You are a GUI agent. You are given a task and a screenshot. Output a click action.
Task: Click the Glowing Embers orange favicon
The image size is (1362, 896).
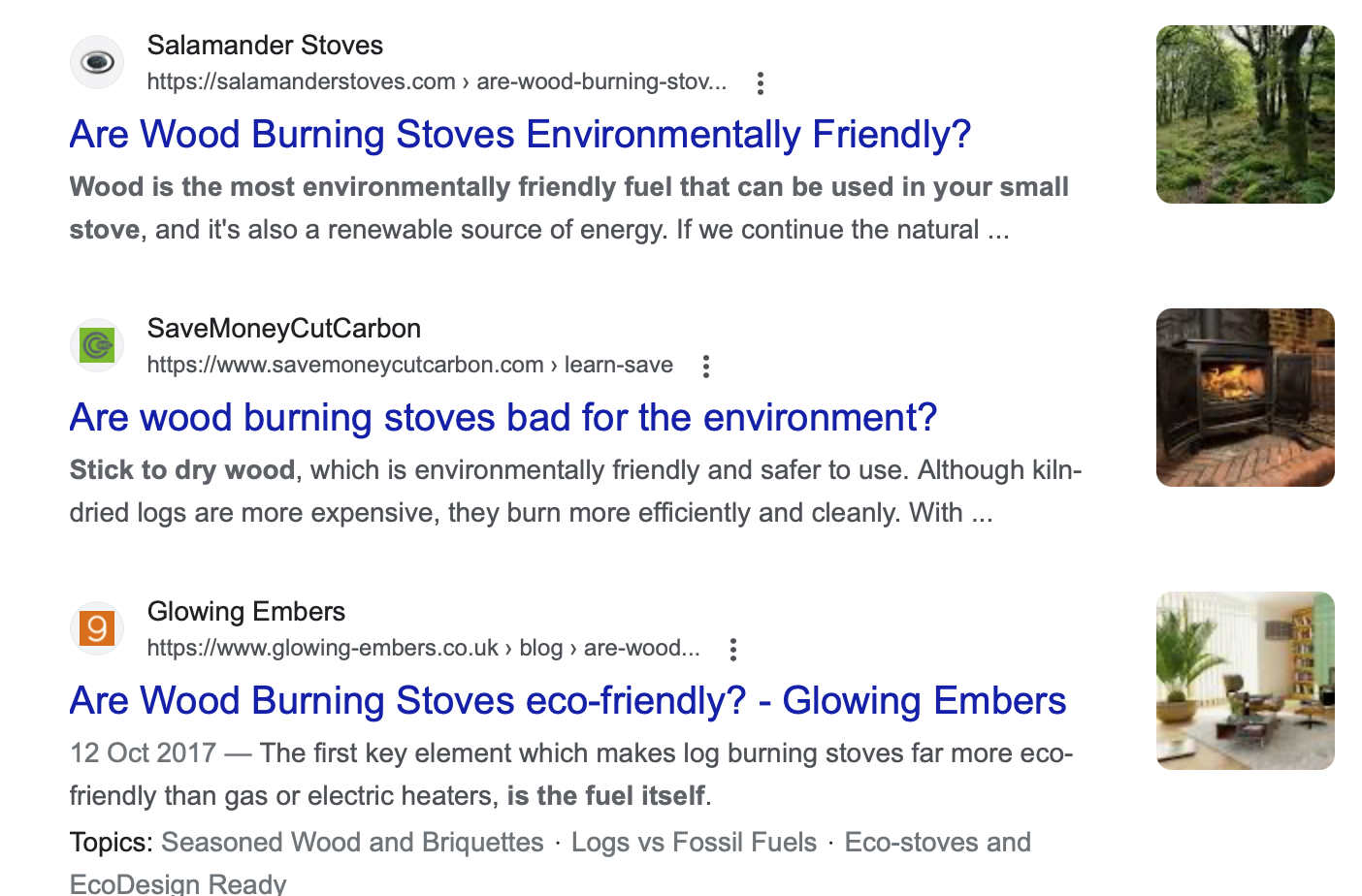click(x=97, y=628)
